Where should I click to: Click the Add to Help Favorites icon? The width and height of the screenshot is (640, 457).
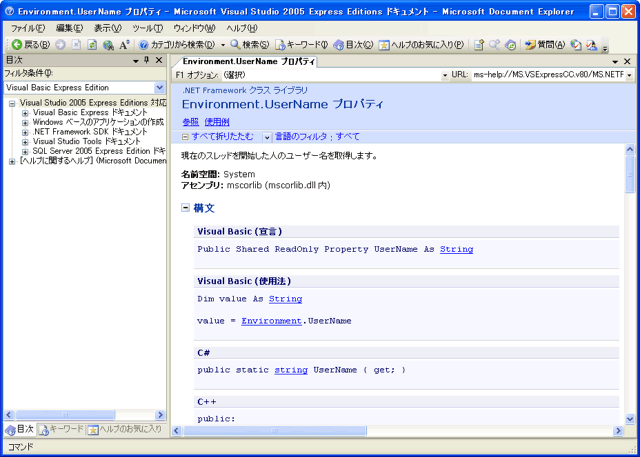(x=479, y=44)
